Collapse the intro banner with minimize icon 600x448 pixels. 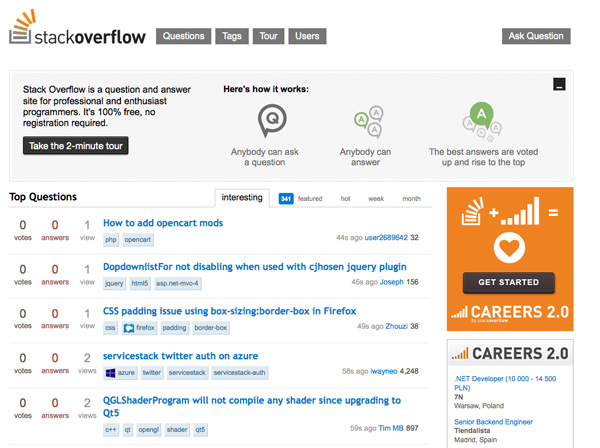point(559,84)
